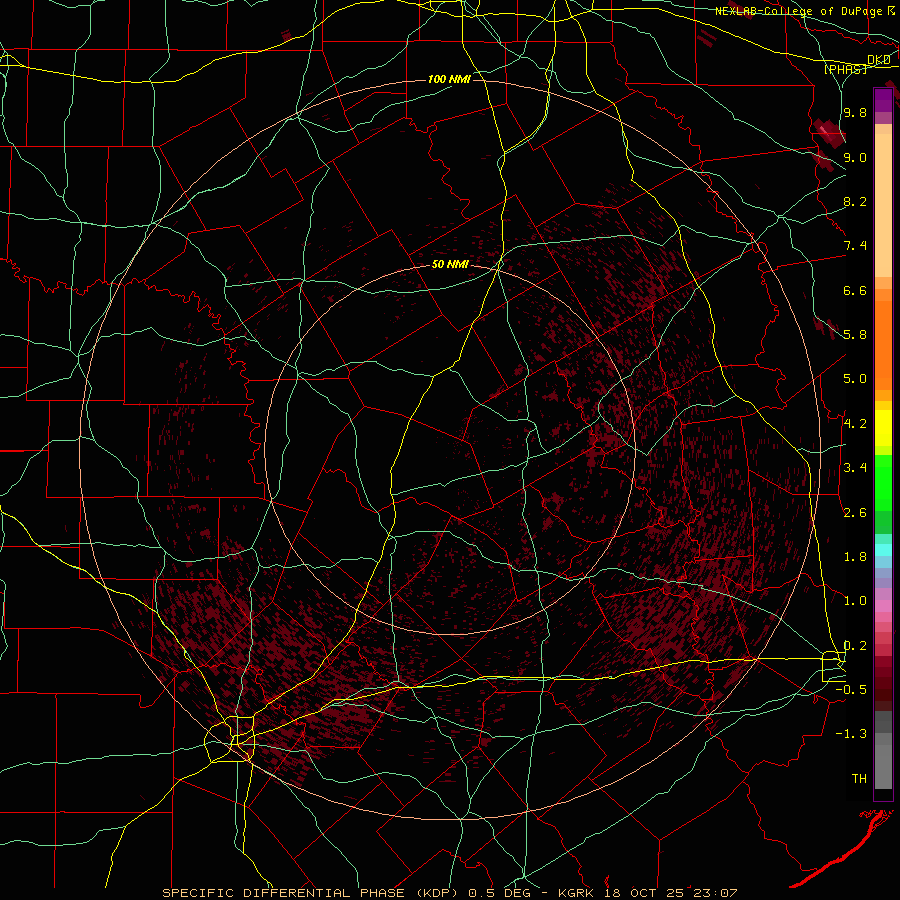Click the large orange band of color scale
The height and width of the screenshot is (900, 900).
click(883, 346)
